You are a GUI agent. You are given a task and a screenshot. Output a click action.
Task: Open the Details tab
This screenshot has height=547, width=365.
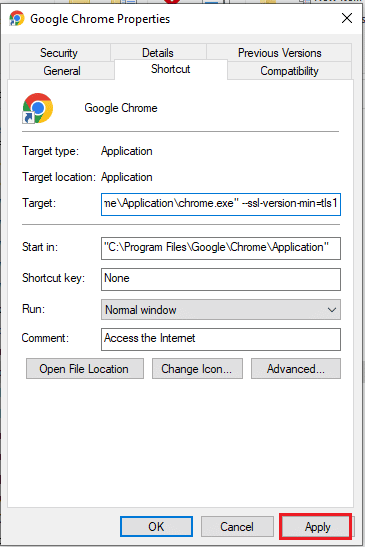coord(158,53)
